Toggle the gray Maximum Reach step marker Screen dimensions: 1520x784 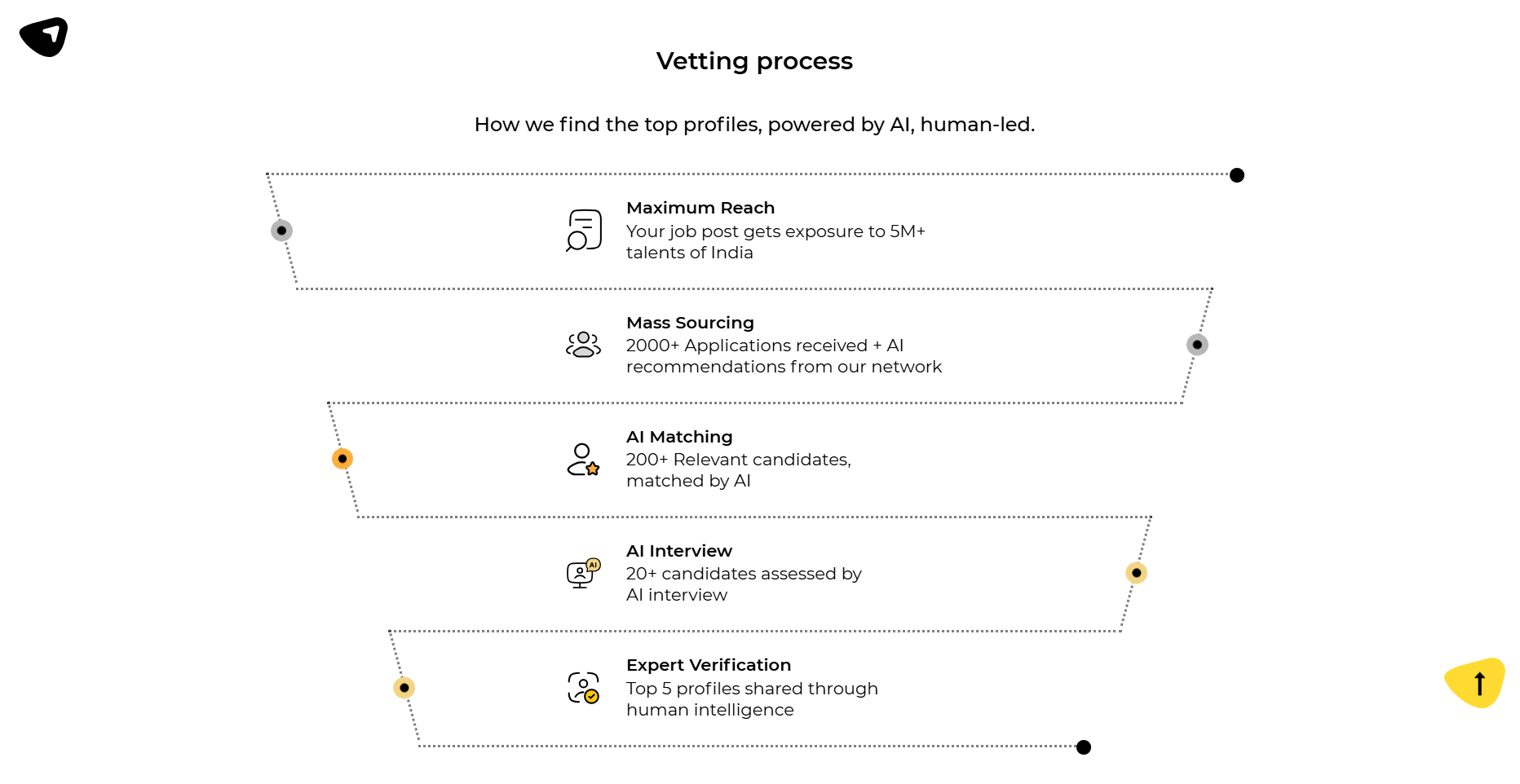tap(281, 231)
